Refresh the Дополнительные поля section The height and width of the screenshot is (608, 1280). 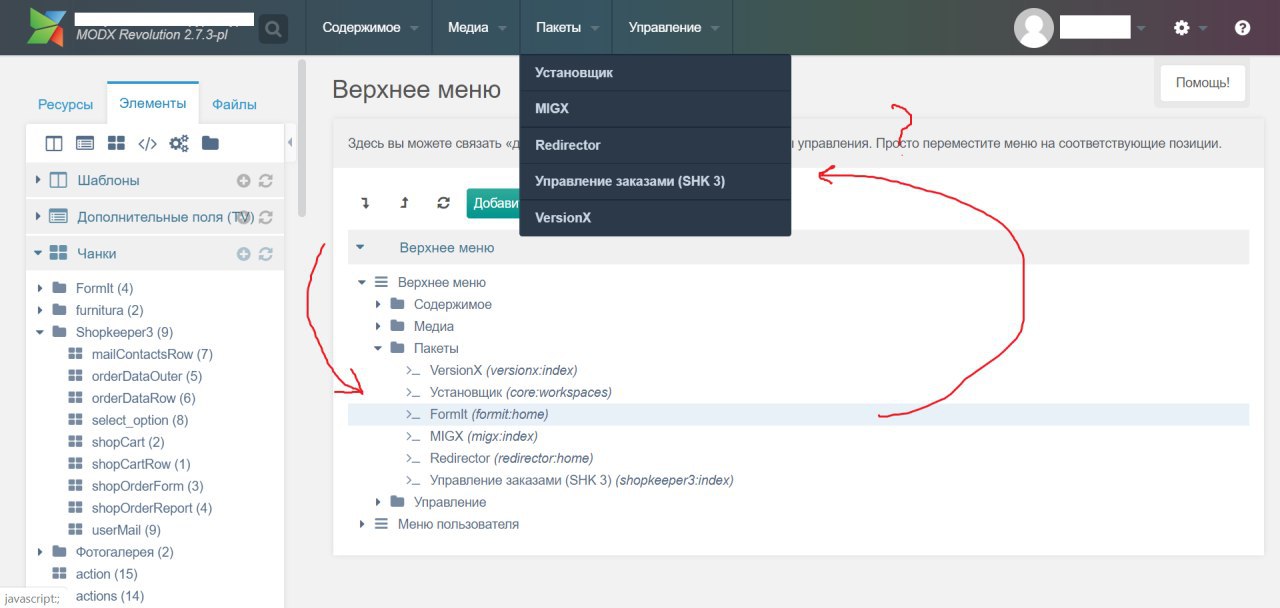pyautogui.click(x=265, y=217)
